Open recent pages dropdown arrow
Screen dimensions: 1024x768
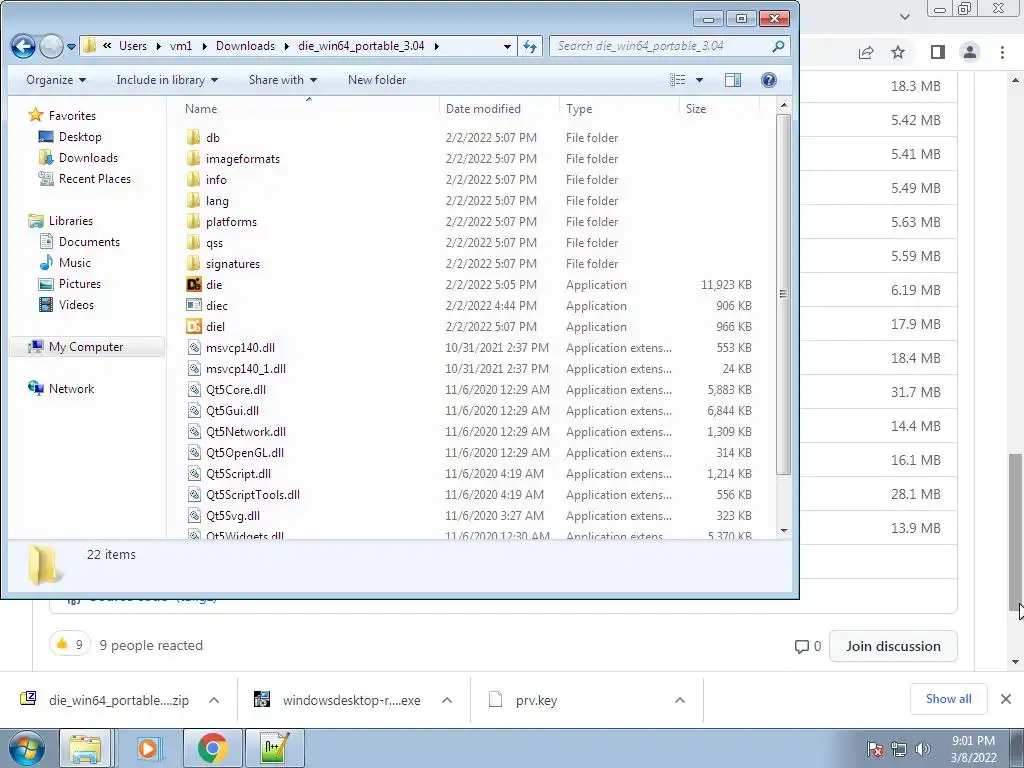click(x=71, y=46)
